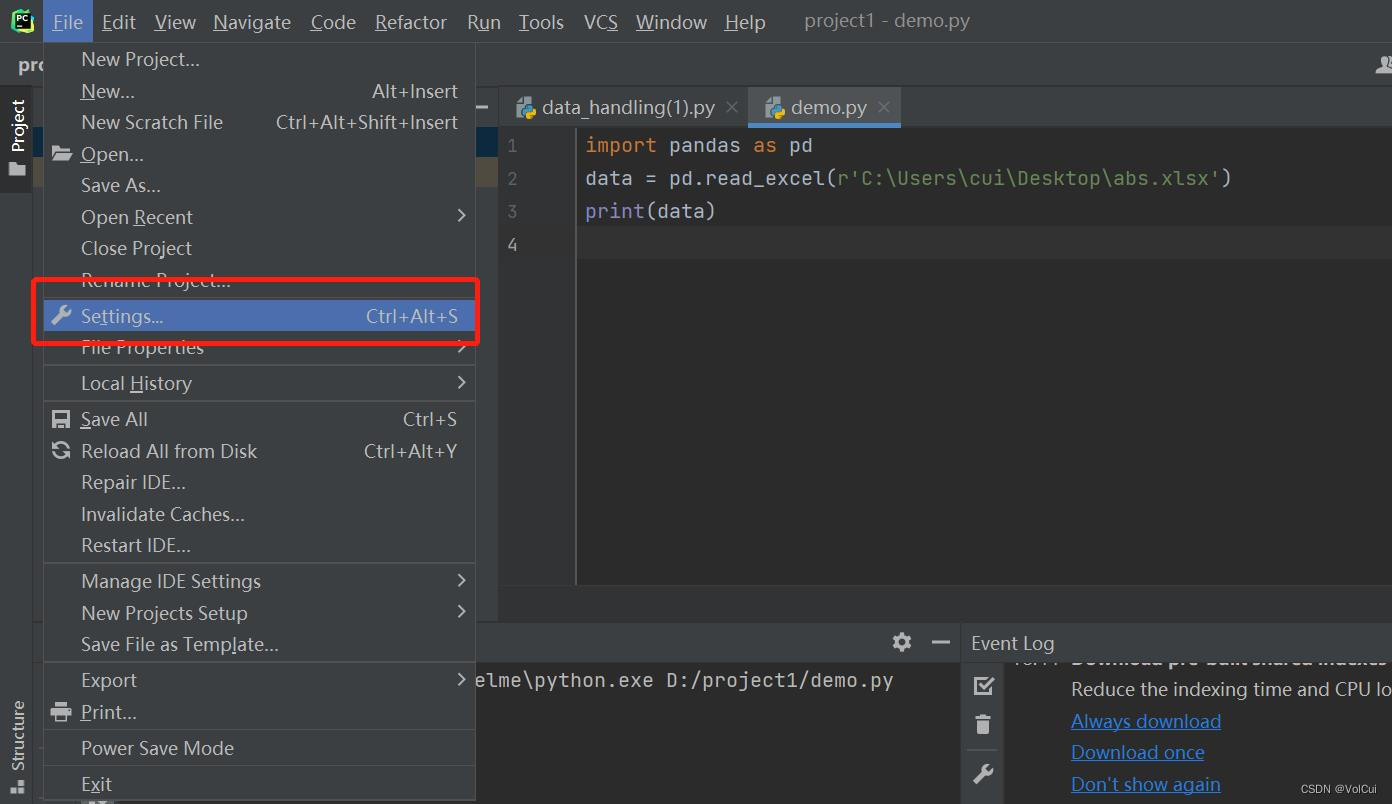Screen dimensions: 1392x804
Task: Clear the Event Log with the trash icon
Action: (984, 725)
